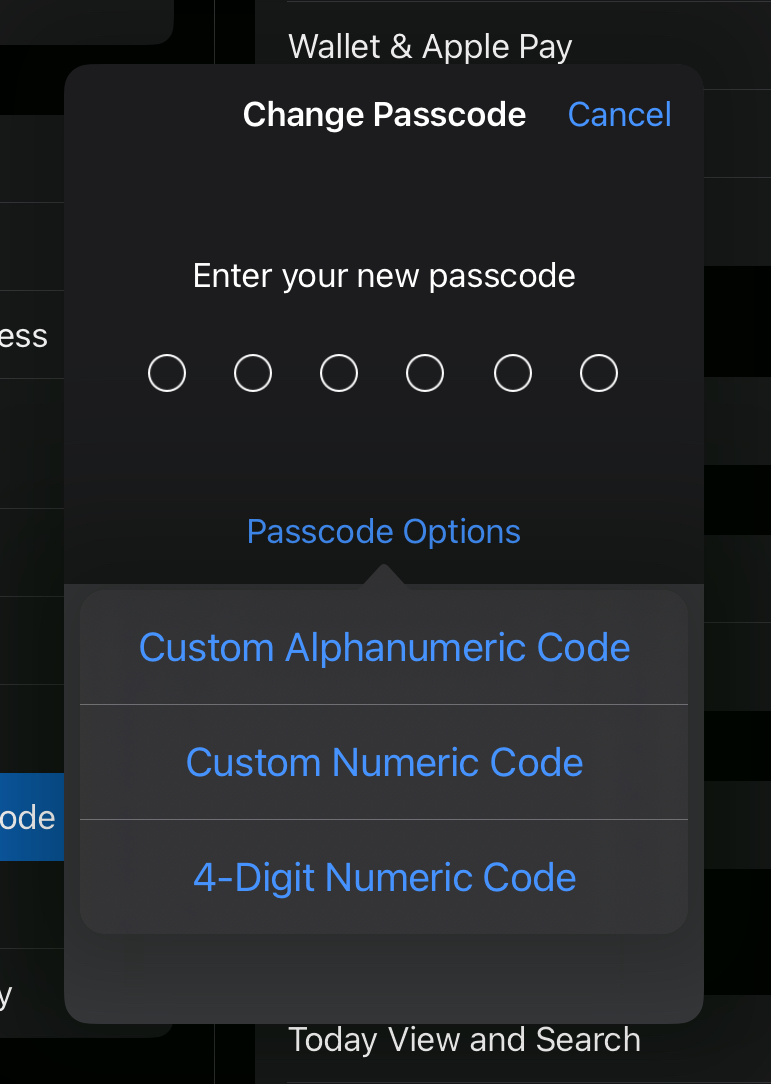Tap the fifth passcode entry circle
771x1084 pixels.
tap(512, 373)
